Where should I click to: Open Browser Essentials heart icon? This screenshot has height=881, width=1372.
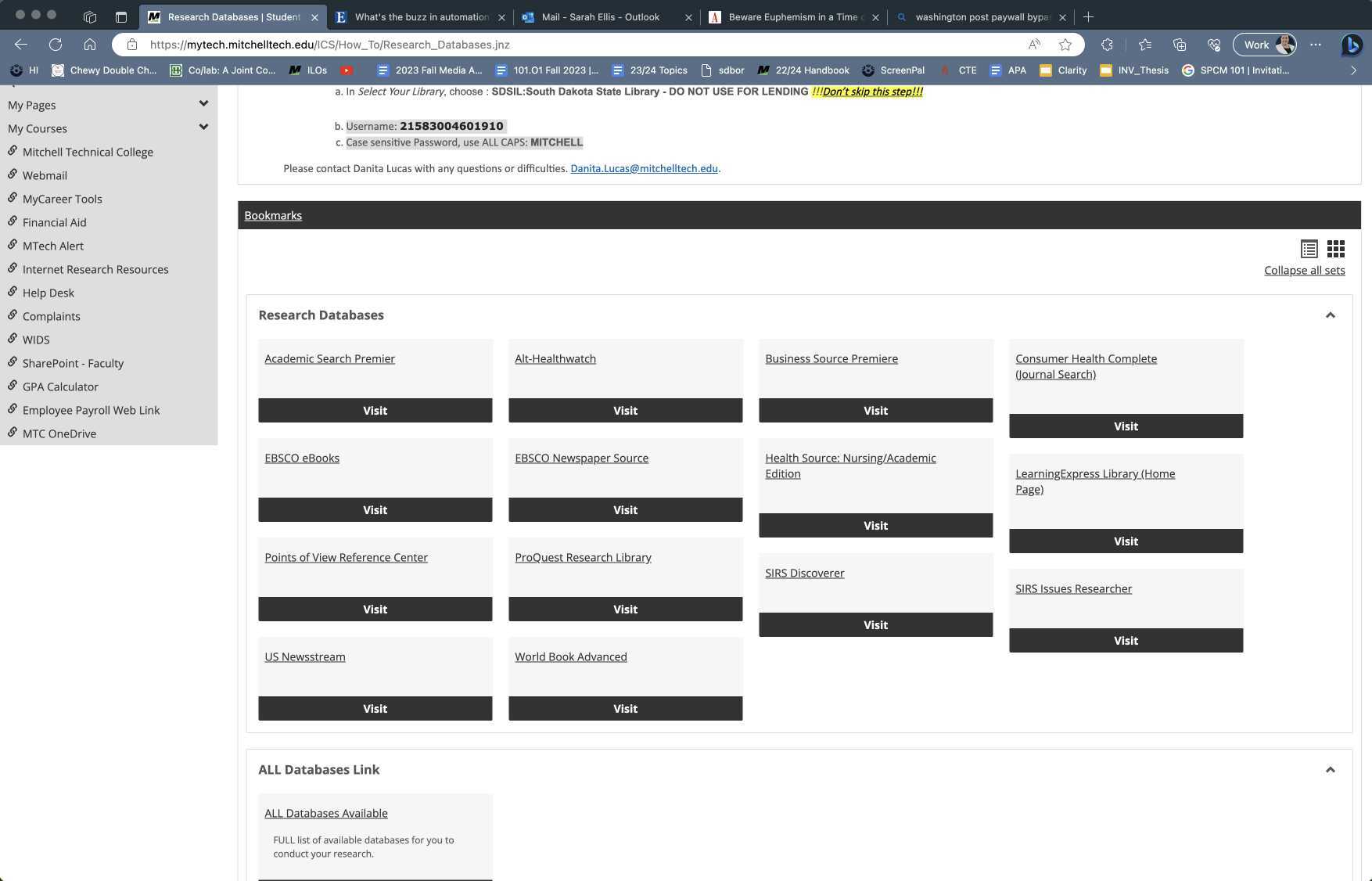(1215, 45)
